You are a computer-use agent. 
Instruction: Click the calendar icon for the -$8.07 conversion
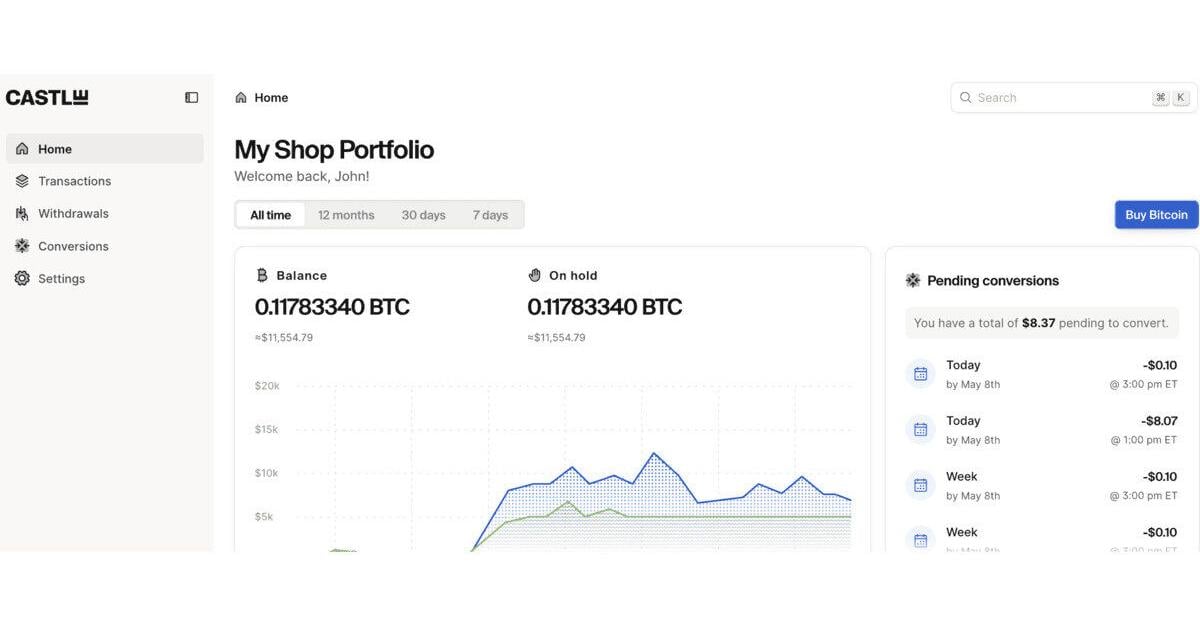(x=921, y=430)
